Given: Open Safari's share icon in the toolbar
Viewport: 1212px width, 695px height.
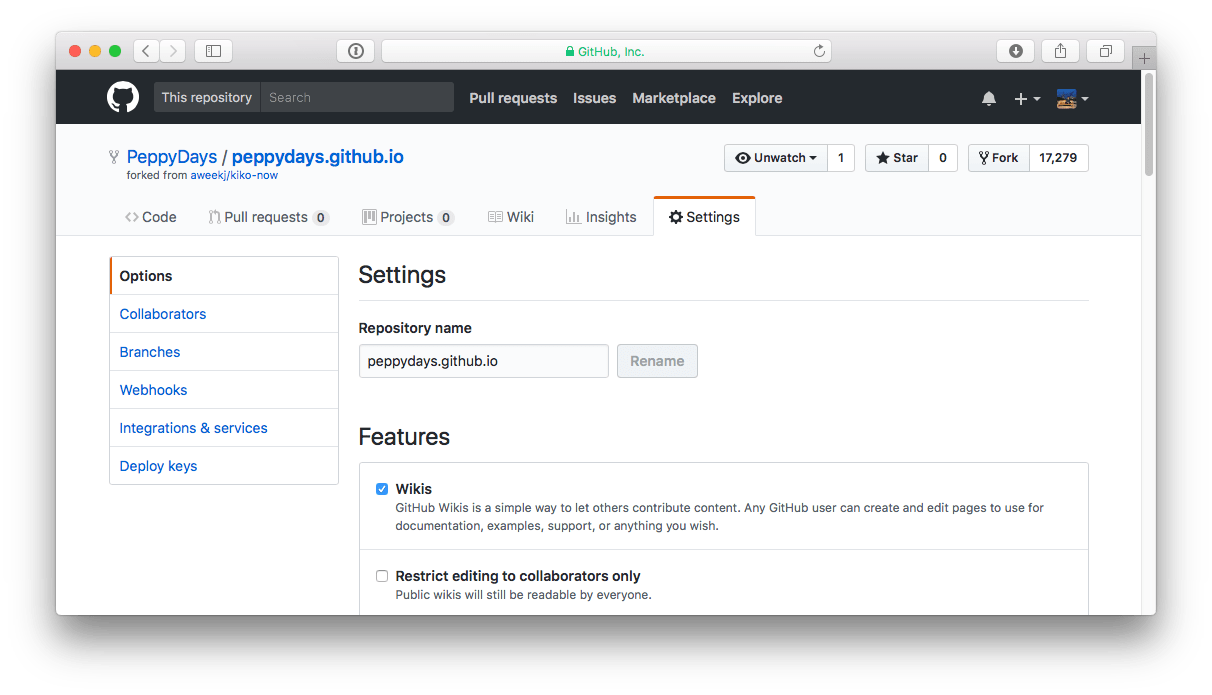Looking at the screenshot, I should (1060, 50).
